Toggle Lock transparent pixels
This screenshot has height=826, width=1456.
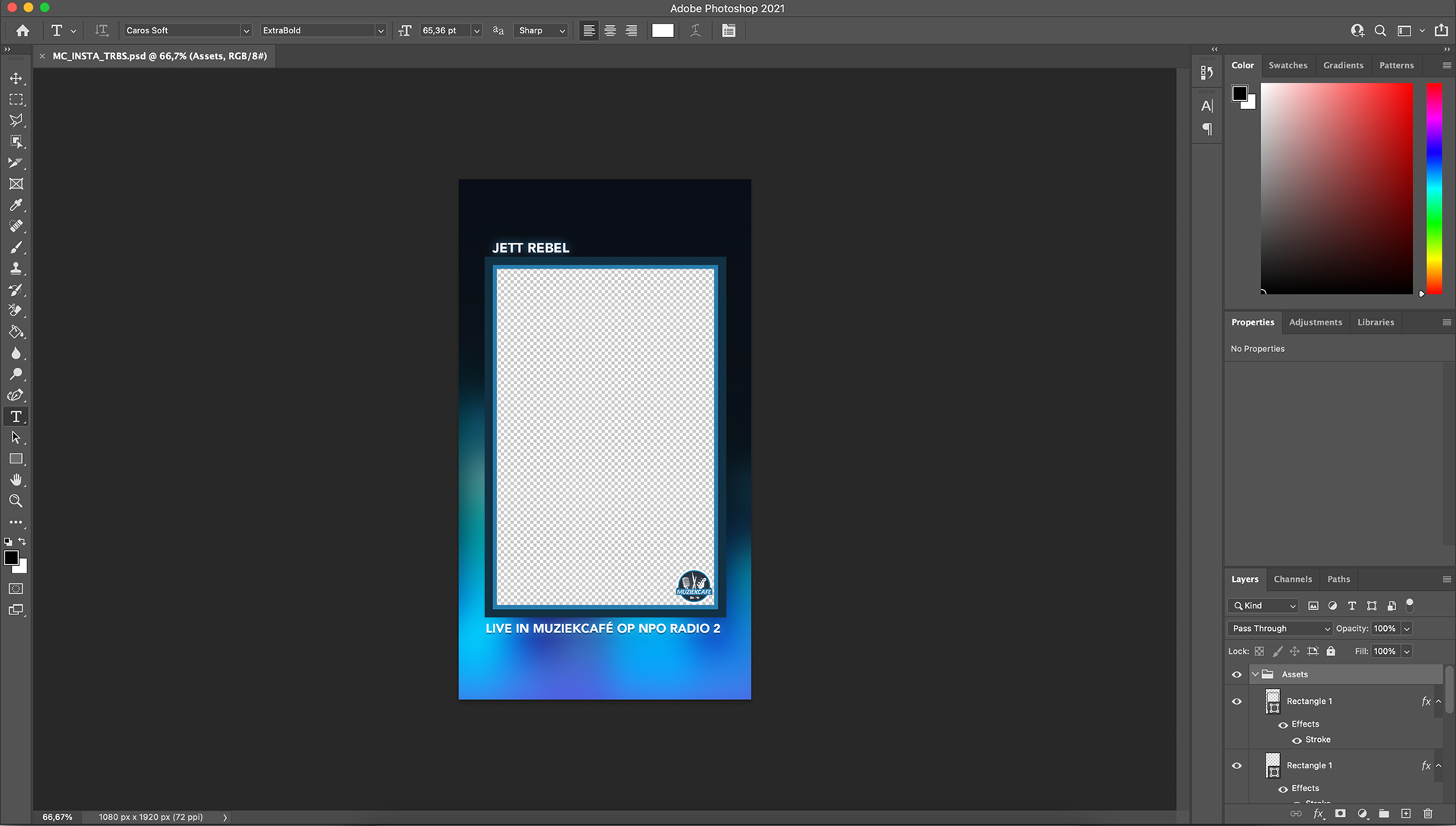pyautogui.click(x=1259, y=652)
